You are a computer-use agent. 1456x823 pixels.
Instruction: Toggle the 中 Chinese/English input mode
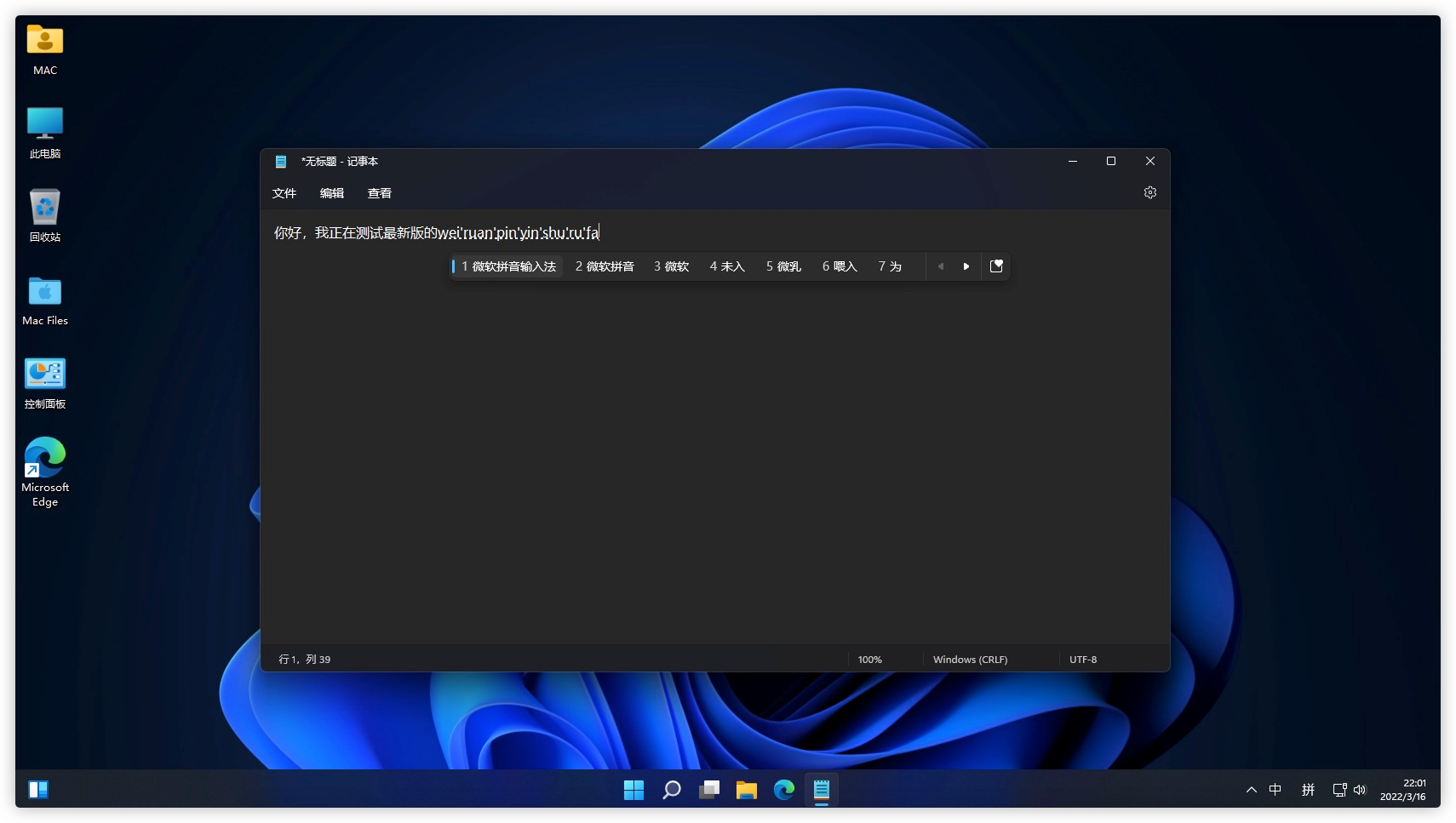tap(1275, 790)
